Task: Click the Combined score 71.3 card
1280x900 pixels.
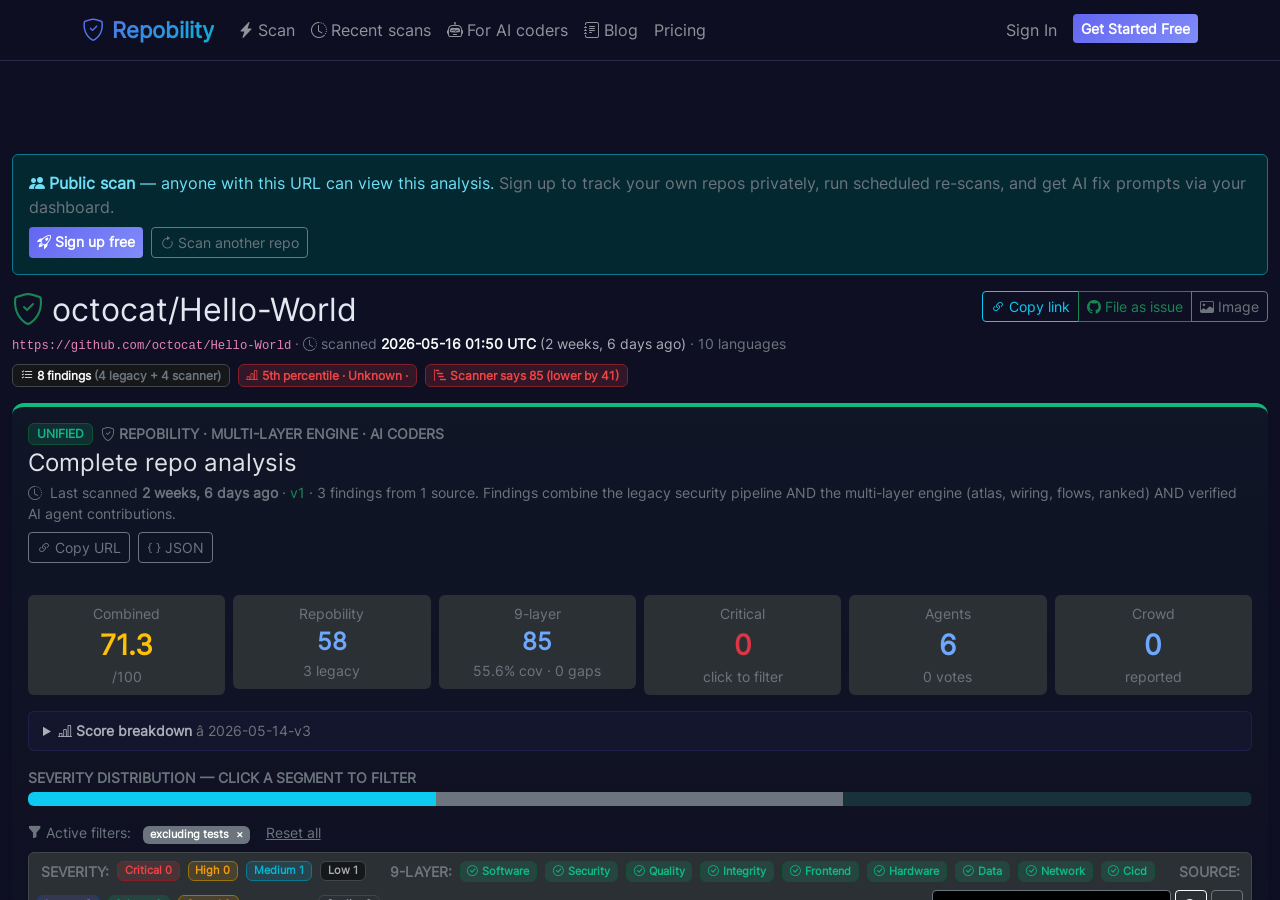Action: pos(126,645)
